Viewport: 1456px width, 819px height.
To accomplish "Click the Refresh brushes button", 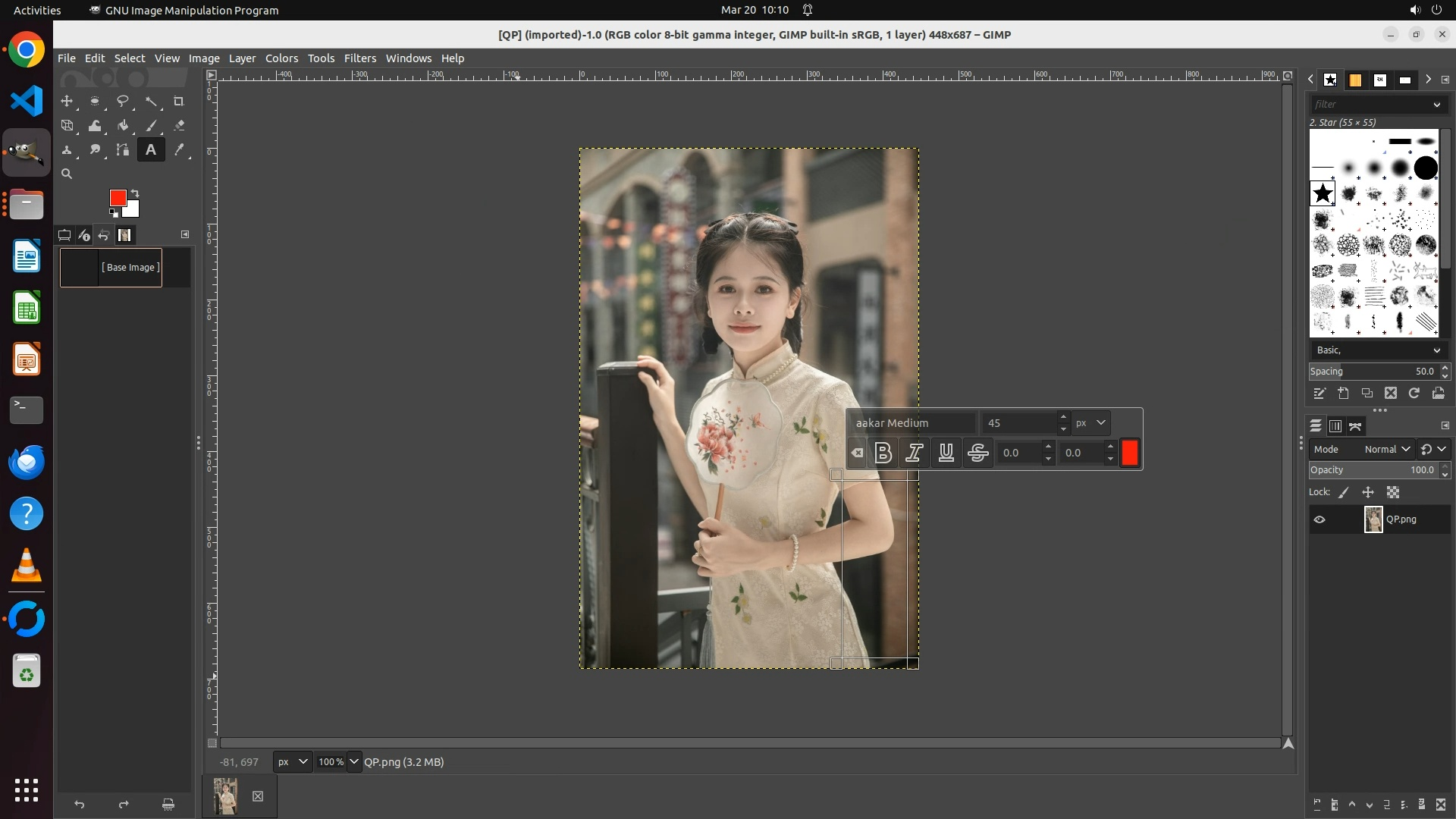I will (x=1414, y=393).
